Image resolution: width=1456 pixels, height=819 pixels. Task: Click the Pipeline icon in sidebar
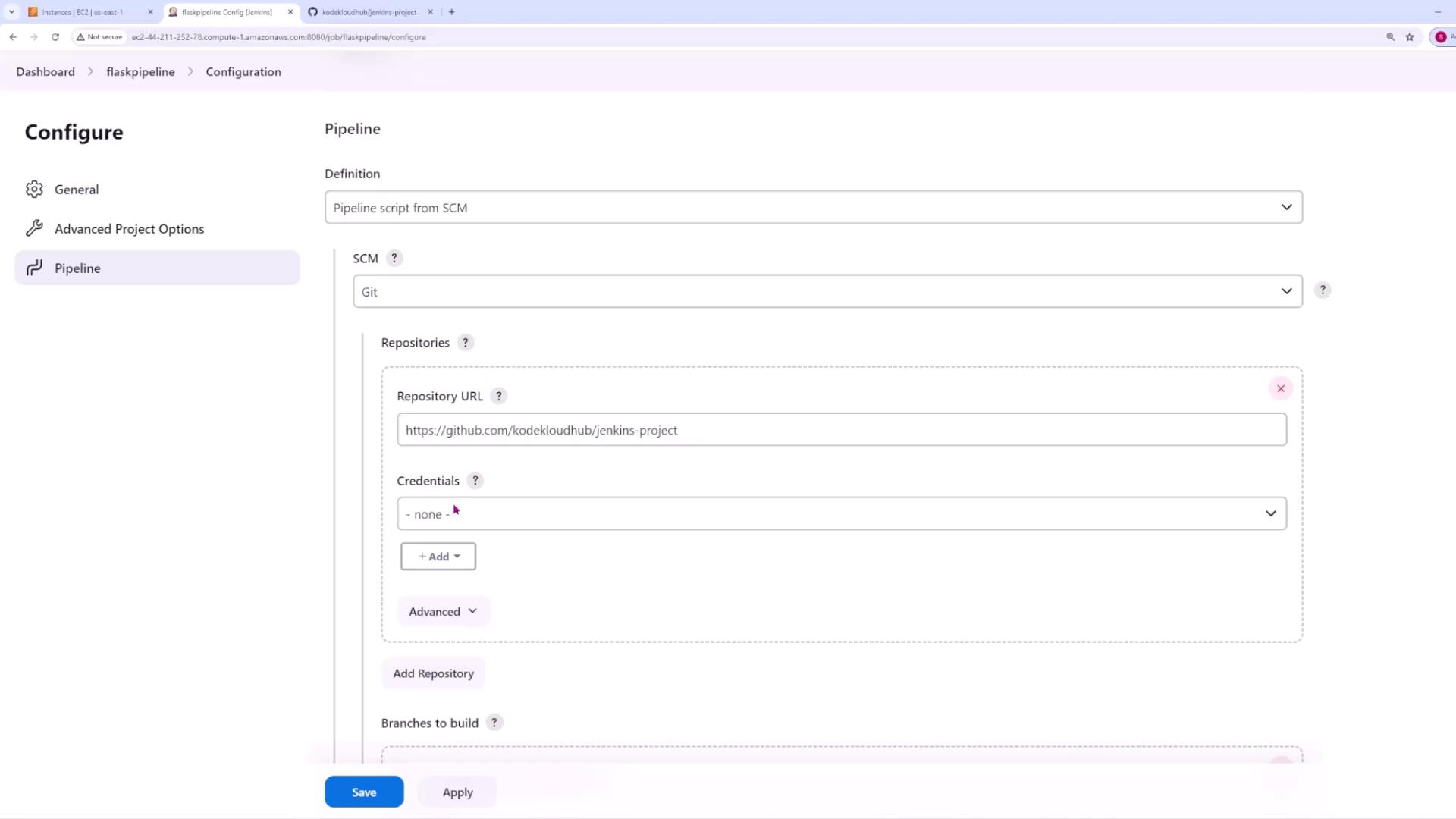[x=34, y=268]
